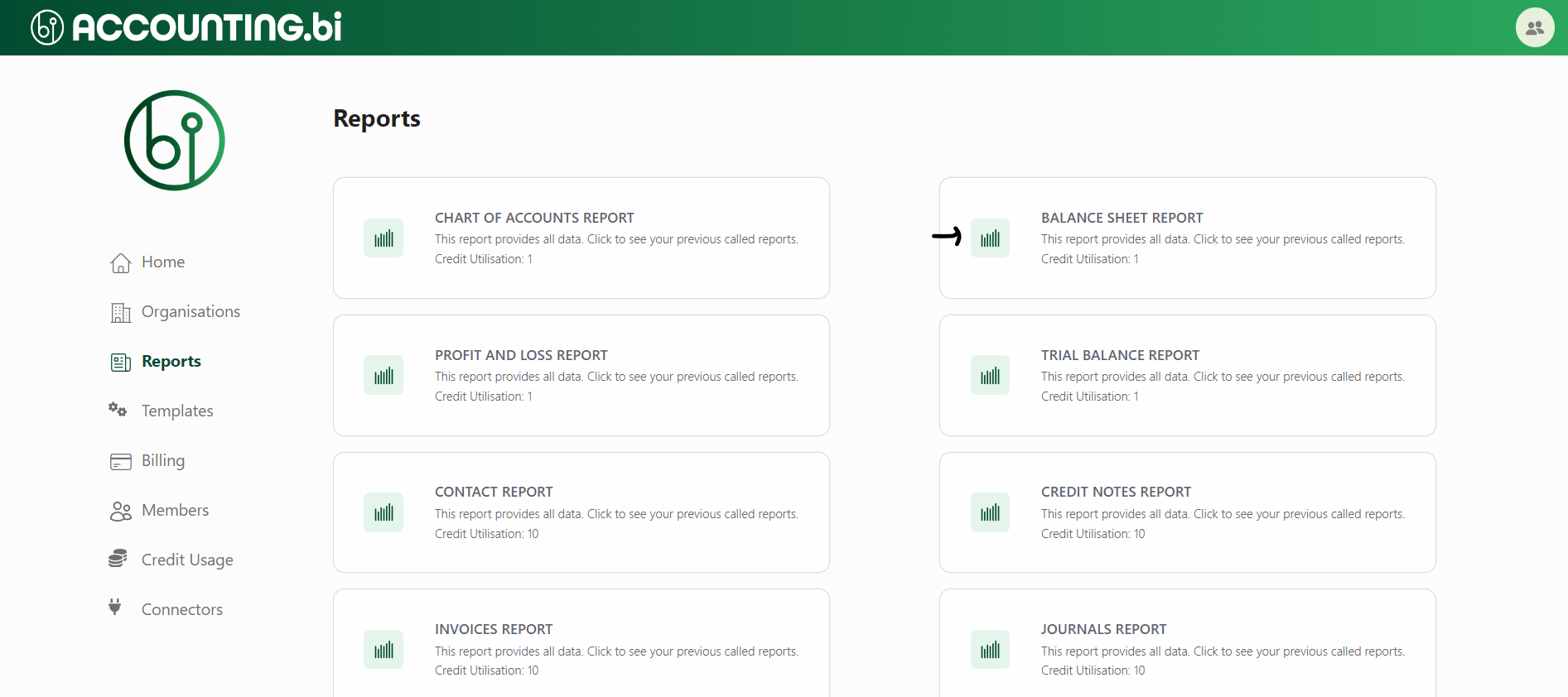
Task: Click Profit and Loss 'Credit Utilisation: 1' text
Action: coord(484,397)
